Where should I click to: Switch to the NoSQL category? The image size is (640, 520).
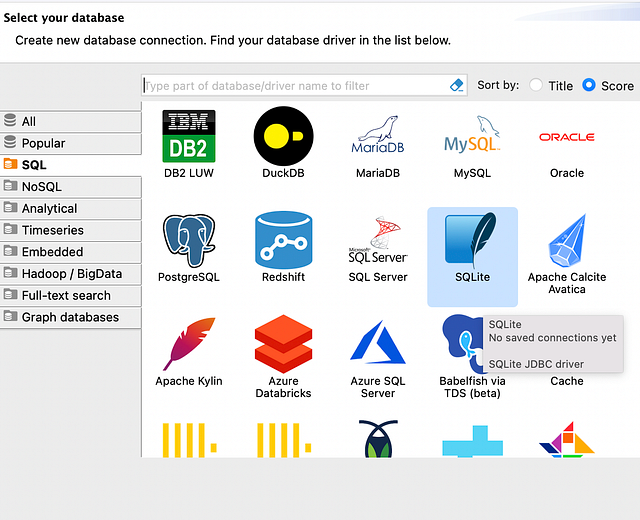[71, 187]
